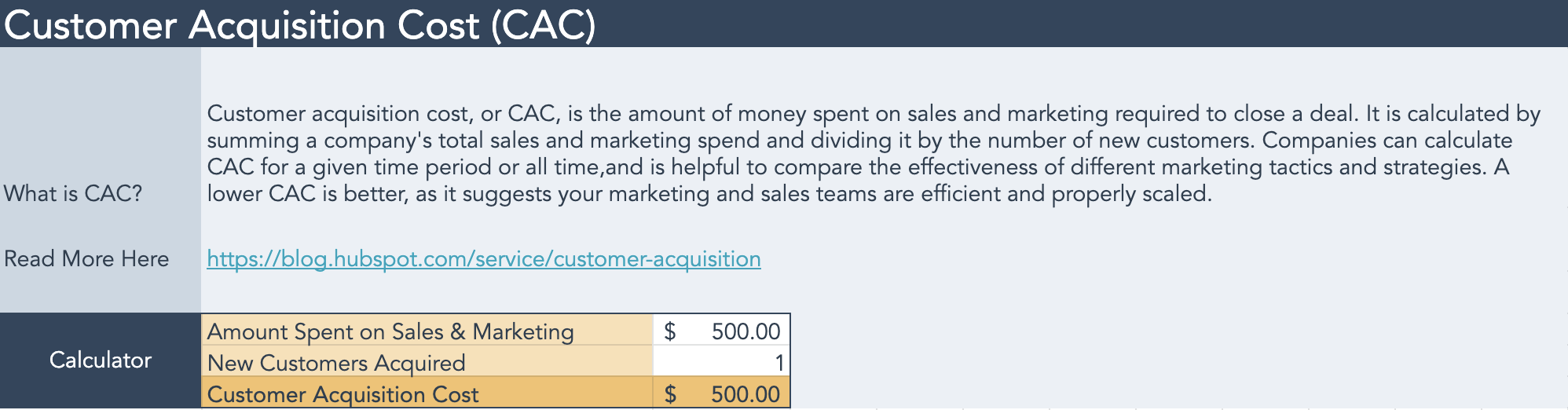Click the empty dark header right of the title
The image size is (1568, 410).
pos(1100,24)
